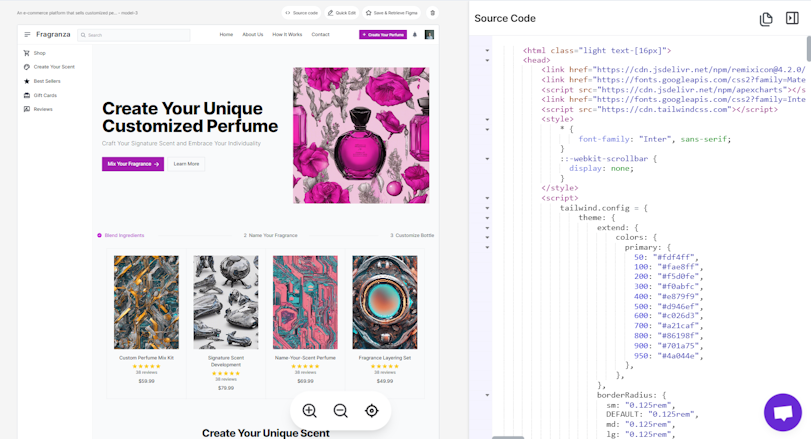Open the Custom Perfume Mix Kit image

(146, 302)
